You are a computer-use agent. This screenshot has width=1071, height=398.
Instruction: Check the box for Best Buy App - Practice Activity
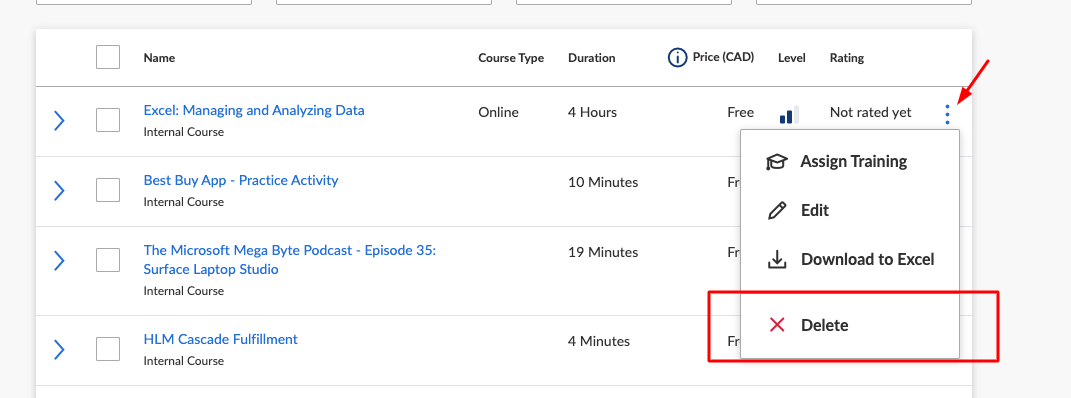(x=108, y=190)
